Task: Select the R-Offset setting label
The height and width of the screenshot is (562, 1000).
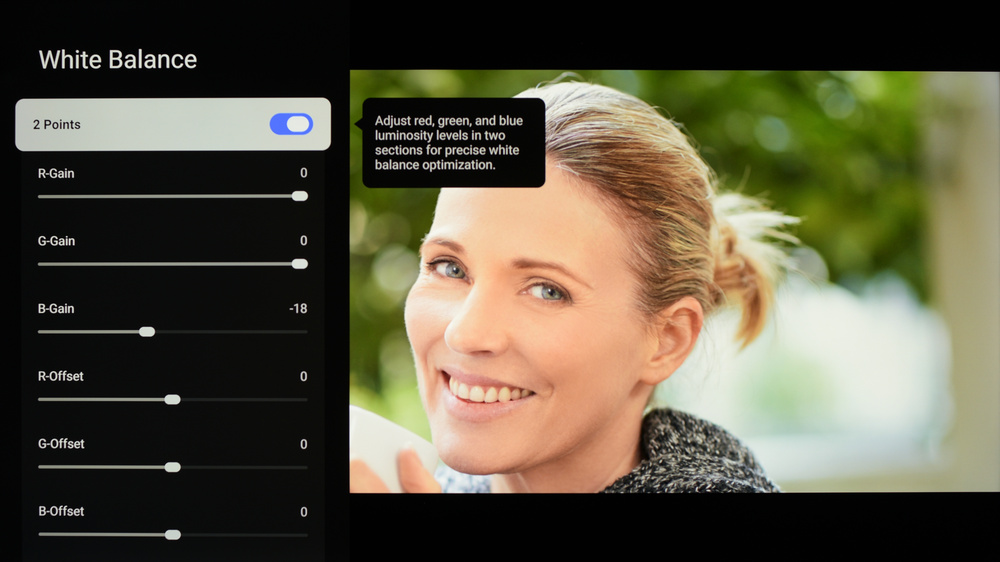Action: tap(61, 377)
